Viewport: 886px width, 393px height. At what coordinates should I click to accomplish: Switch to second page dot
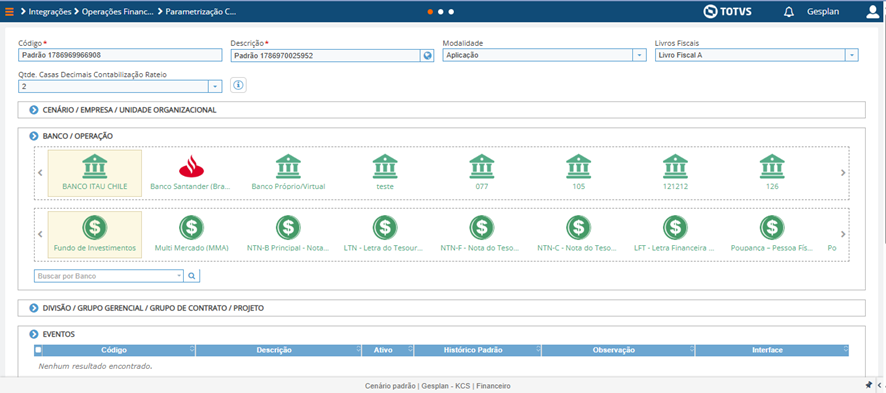click(x=441, y=11)
